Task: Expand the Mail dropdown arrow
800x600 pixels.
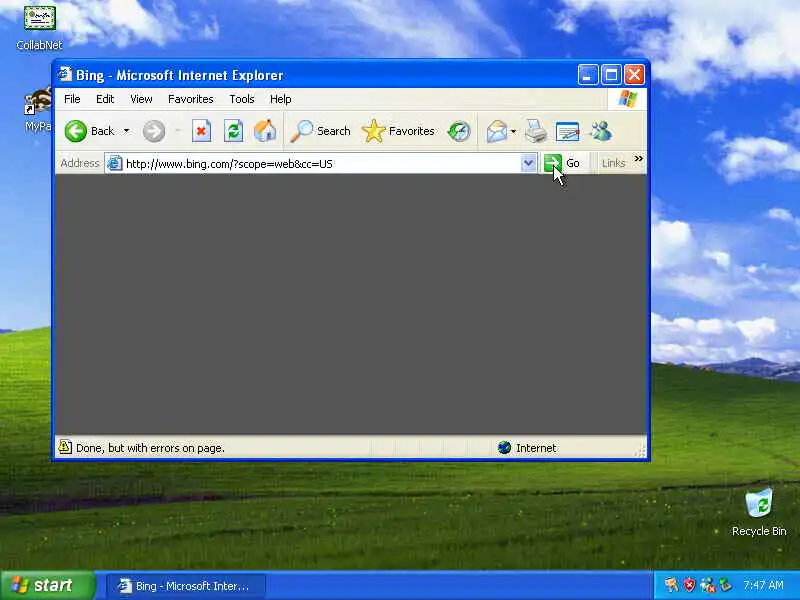Action: click(513, 131)
